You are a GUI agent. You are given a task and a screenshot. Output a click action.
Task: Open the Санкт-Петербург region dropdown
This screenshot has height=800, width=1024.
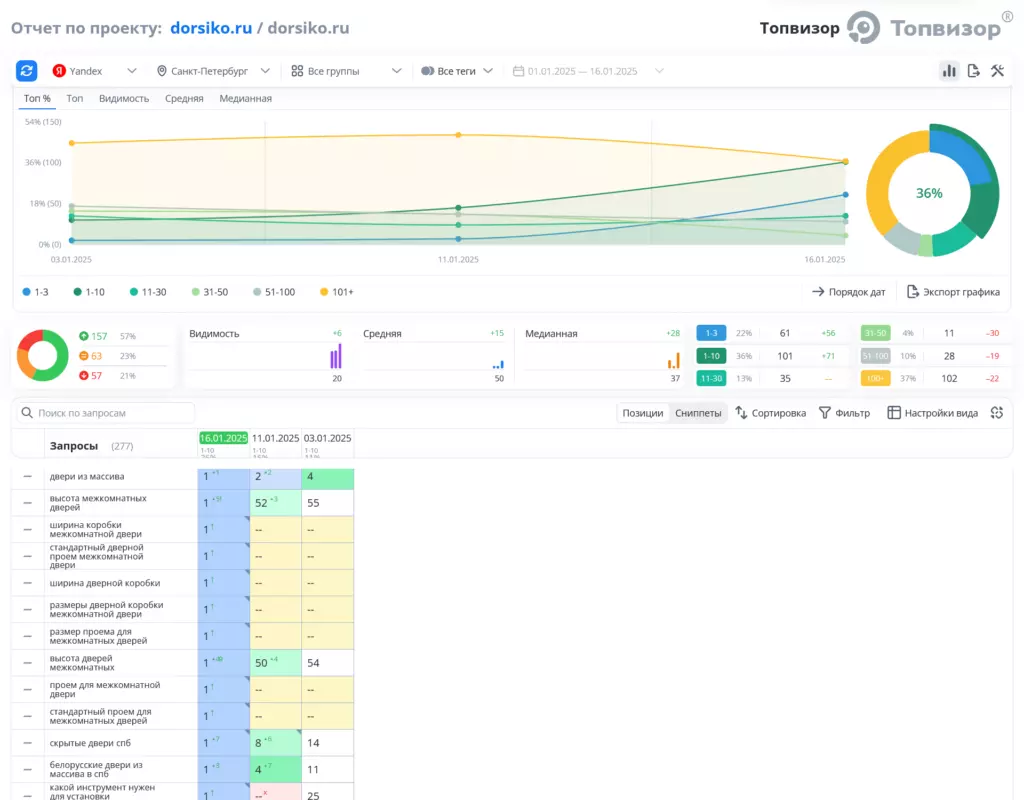coord(213,71)
